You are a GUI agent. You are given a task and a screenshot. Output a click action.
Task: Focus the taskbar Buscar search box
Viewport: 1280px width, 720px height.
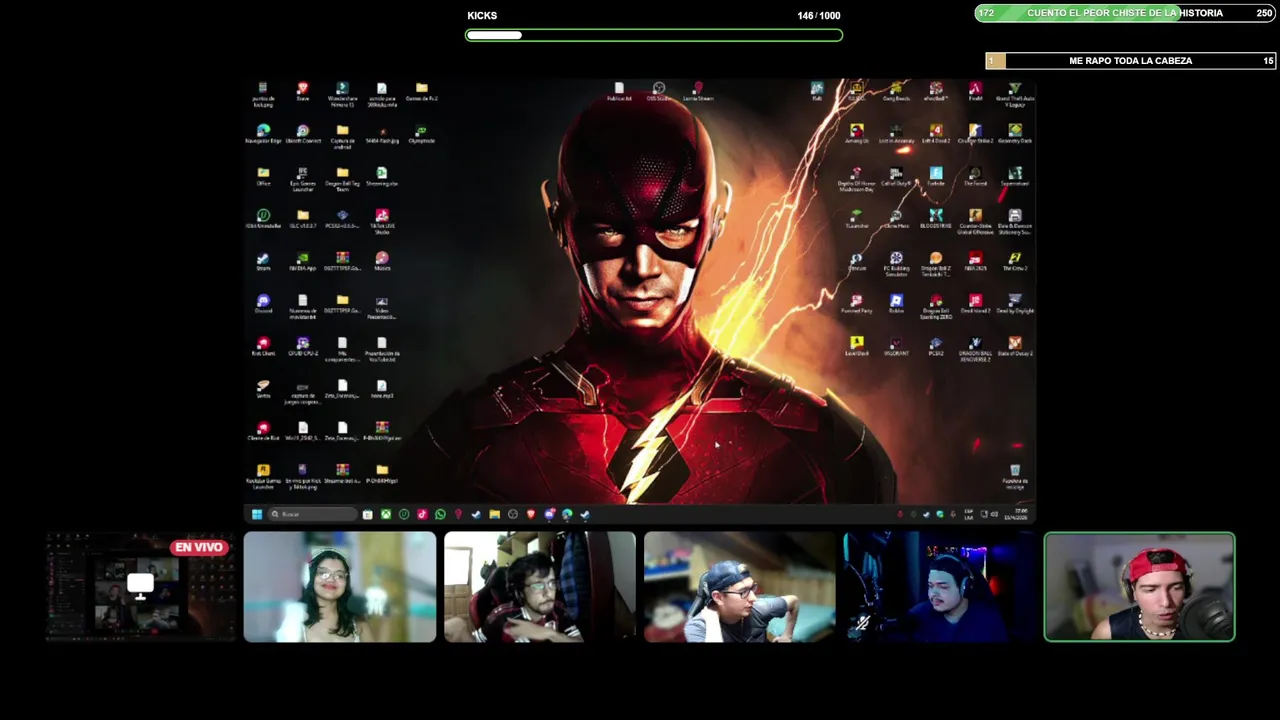click(312, 514)
